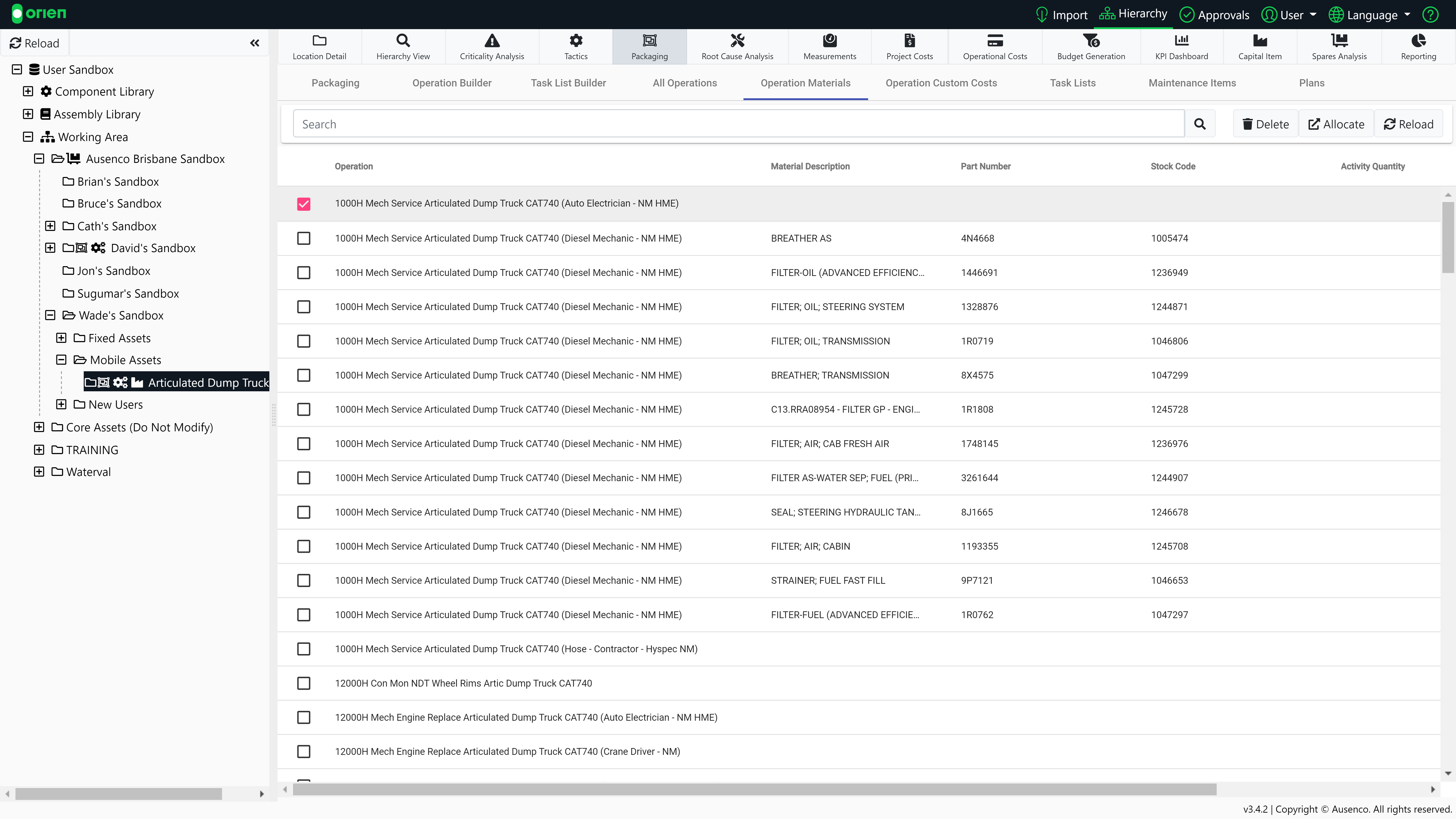The image size is (1456, 819).
Task: Collapse the sidebar with double chevron
Action: coord(255,43)
